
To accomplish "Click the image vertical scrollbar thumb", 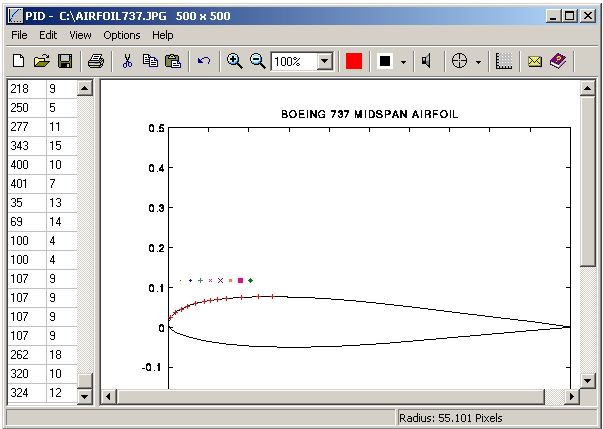I will point(587,181).
